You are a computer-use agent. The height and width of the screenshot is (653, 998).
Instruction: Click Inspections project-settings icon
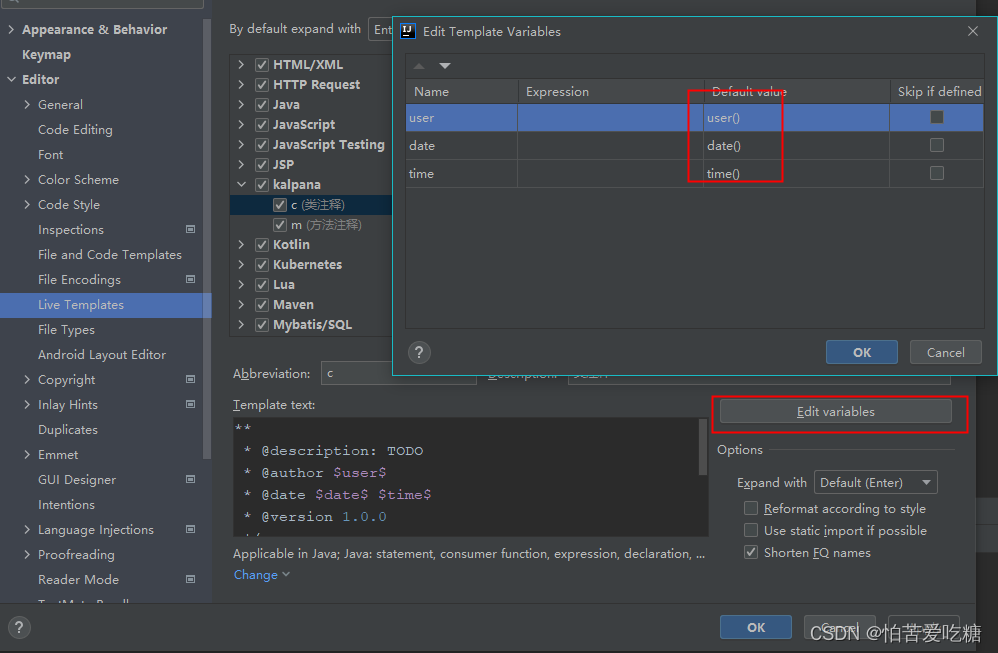(190, 229)
